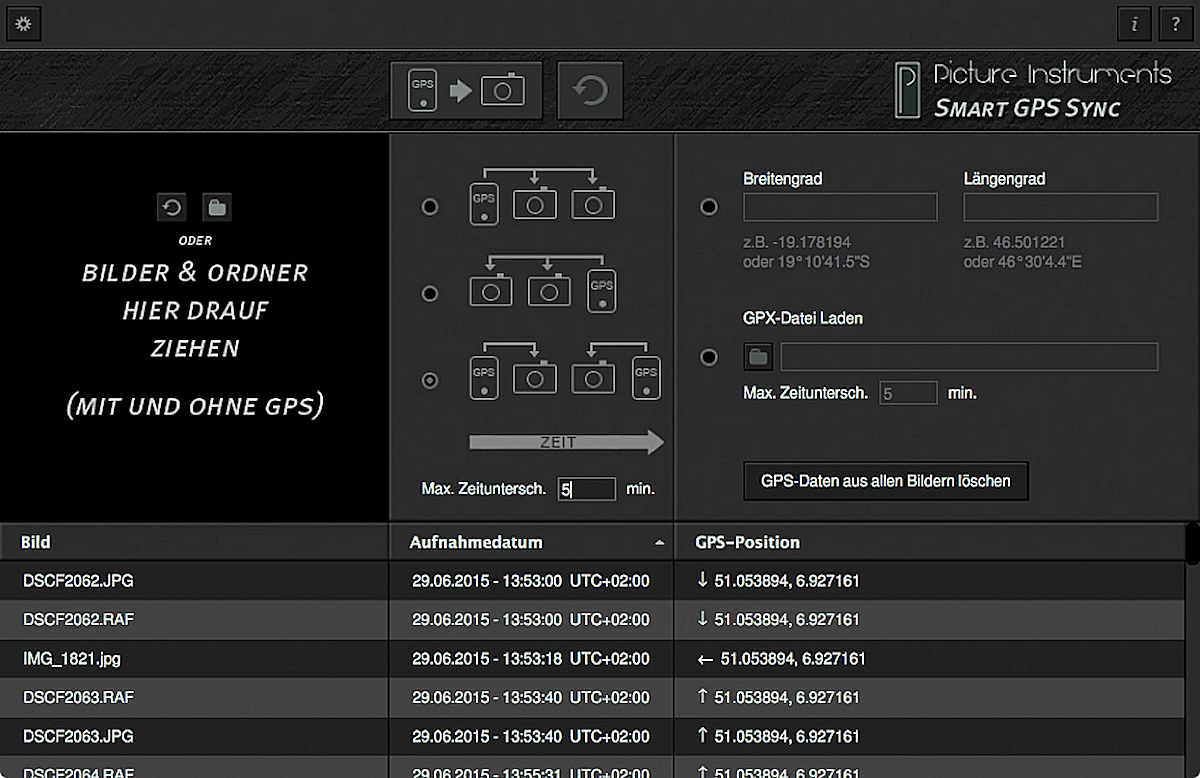Click the info 'i' icon
The width and height of the screenshot is (1200, 778).
coord(1133,25)
